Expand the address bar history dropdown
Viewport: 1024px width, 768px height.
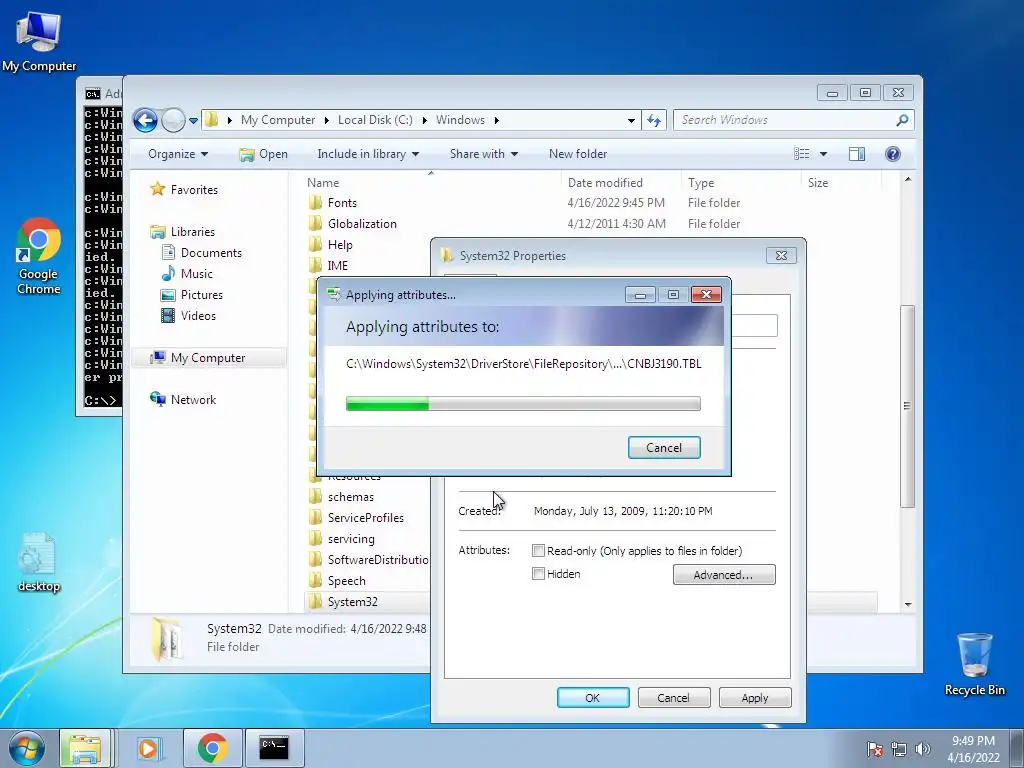click(x=631, y=120)
